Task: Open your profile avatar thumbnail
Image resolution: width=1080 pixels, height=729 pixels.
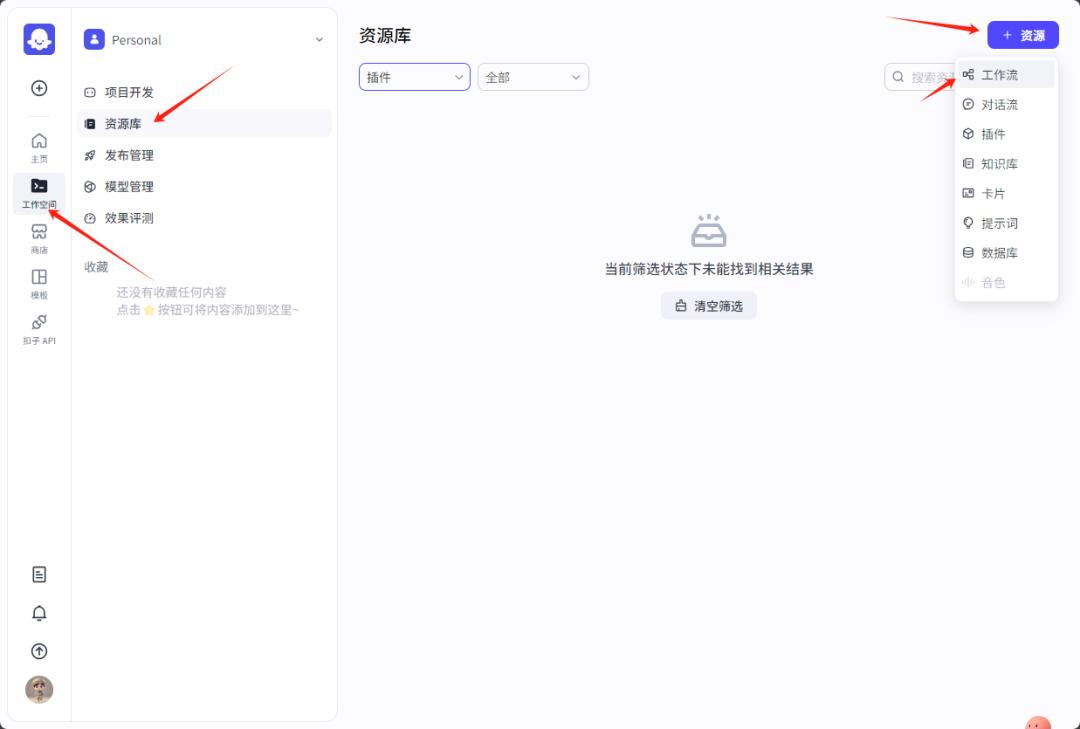Action: click(x=38, y=689)
